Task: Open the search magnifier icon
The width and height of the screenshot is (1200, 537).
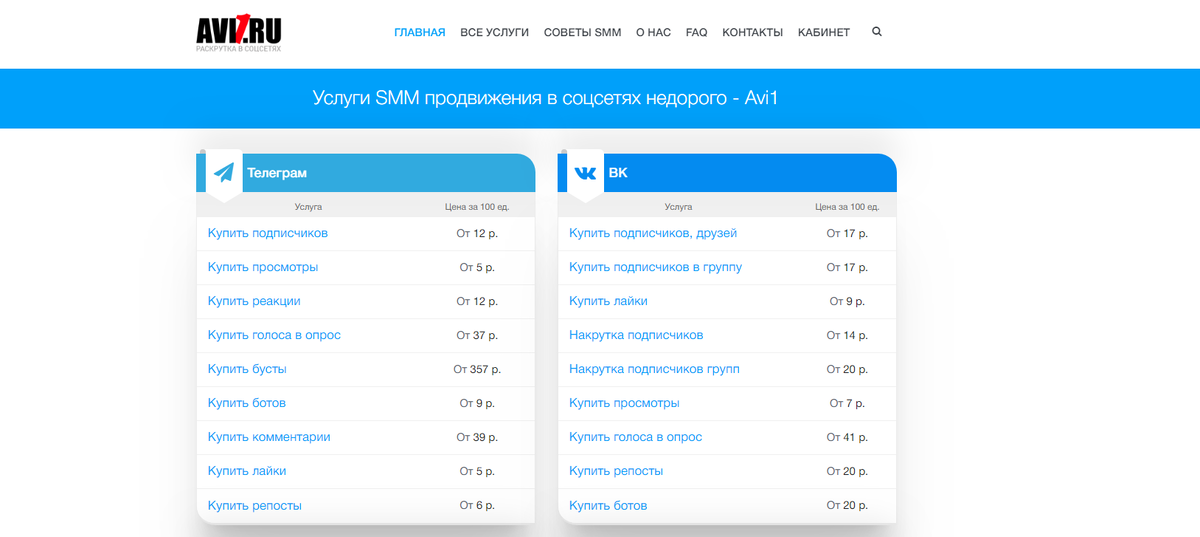Action: pos(877,32)
